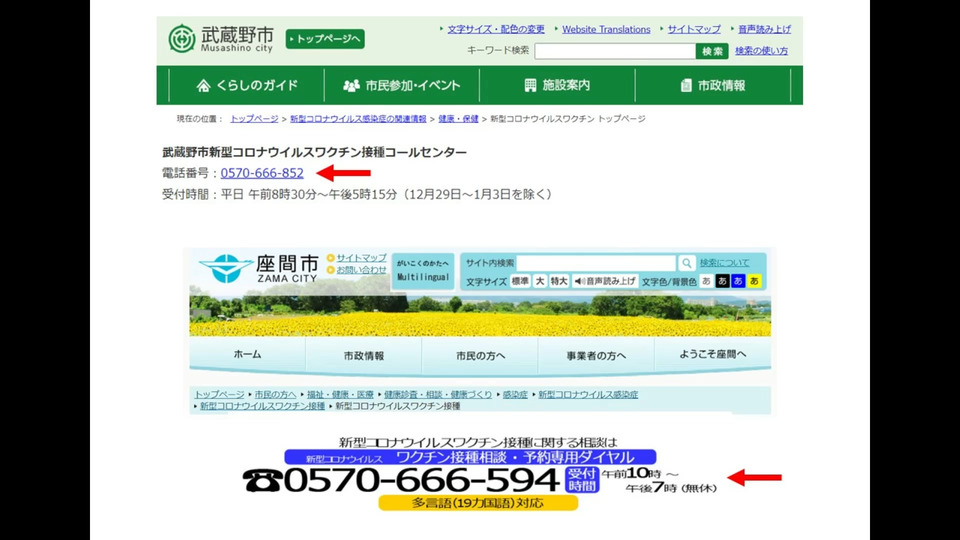Click breadcrumb 新型コロナウイルス感染症 link
This screenshot has width=960, height=540.
coord(588,394)
